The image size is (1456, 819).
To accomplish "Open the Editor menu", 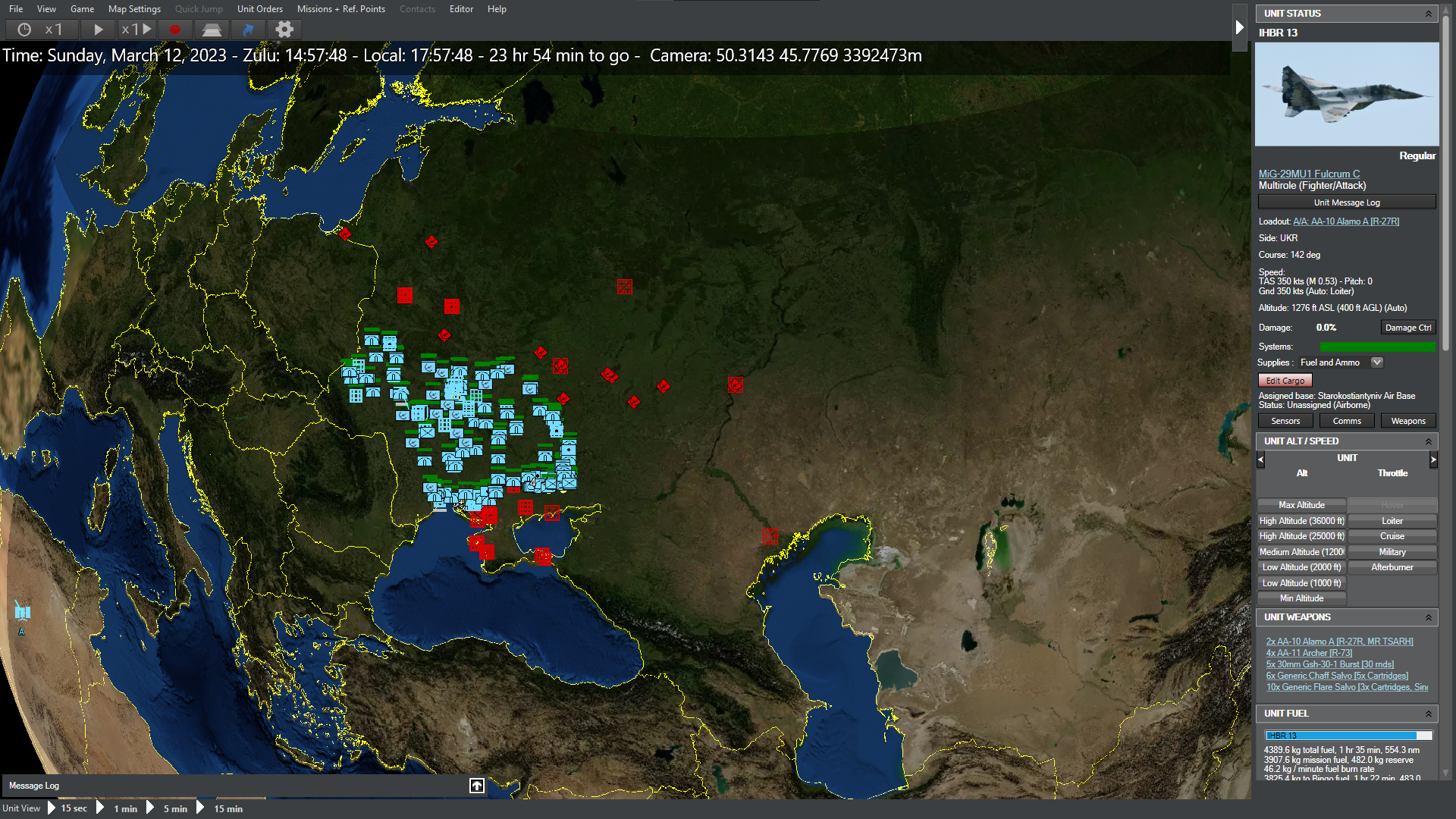I will pos(461,9).
